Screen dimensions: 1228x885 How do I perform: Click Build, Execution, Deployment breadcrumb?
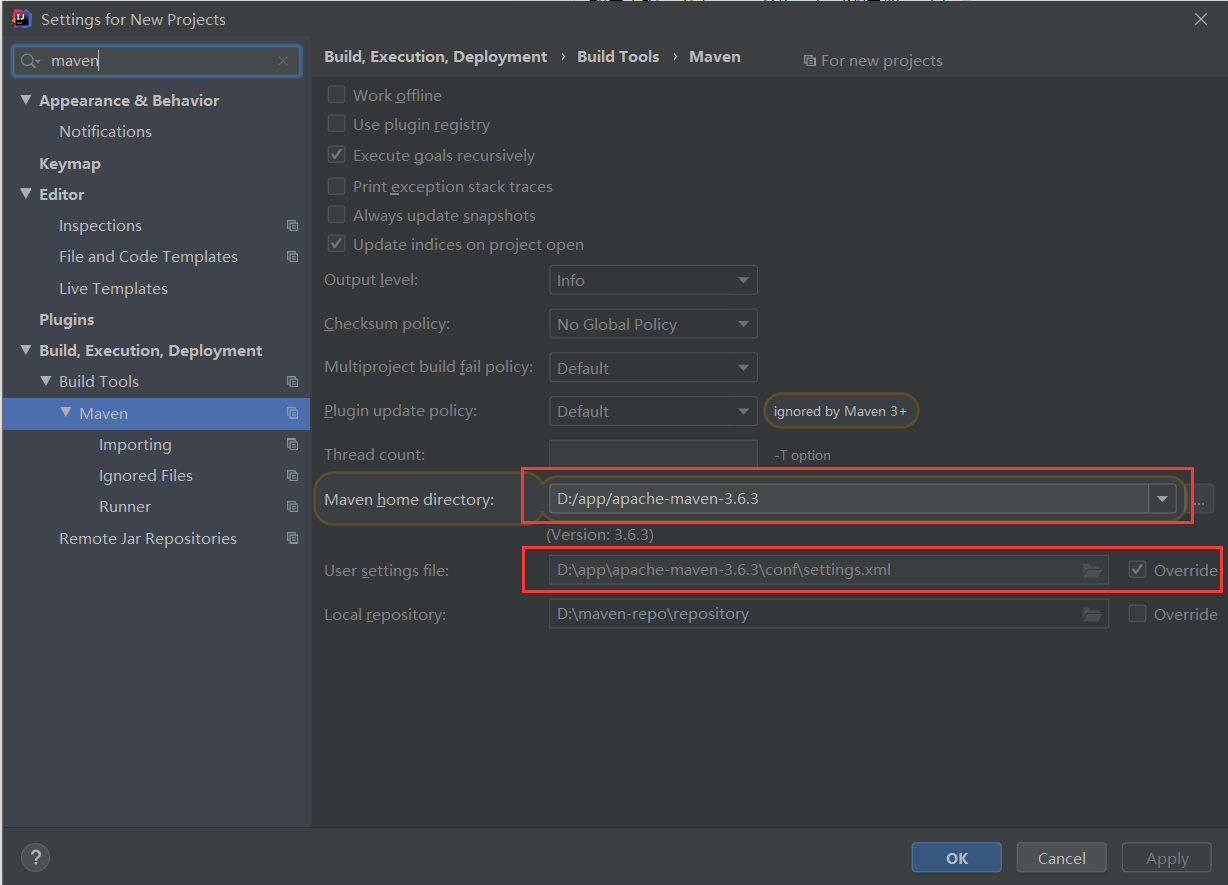coord(436,56)
